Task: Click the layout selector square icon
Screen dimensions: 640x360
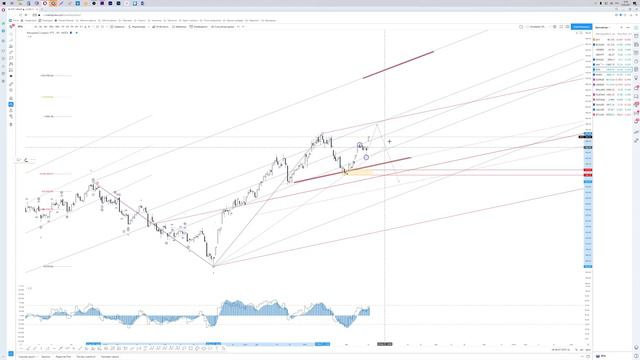Action: [x=521, y=27]
